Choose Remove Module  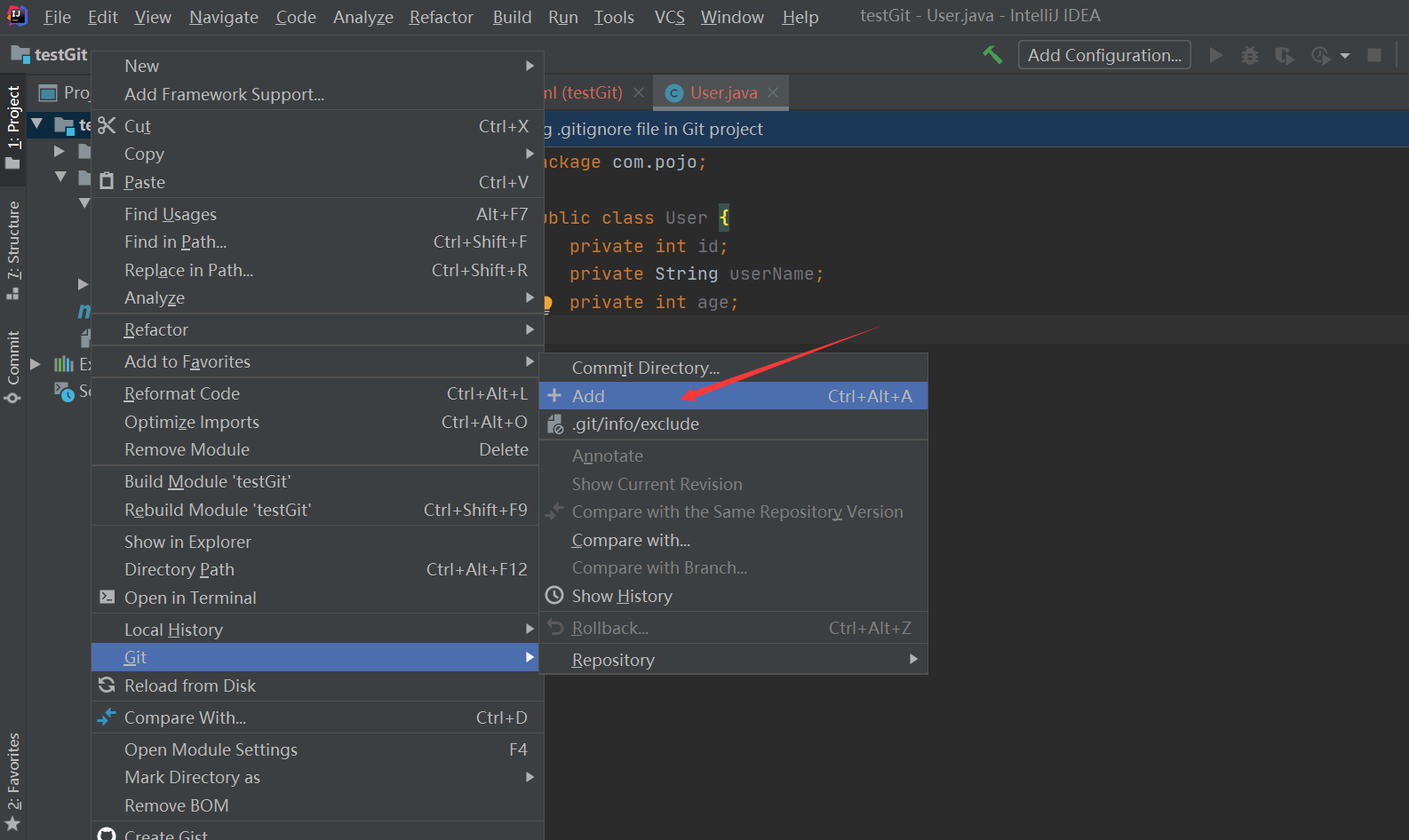pyautogui.click(x=317, y=449)
